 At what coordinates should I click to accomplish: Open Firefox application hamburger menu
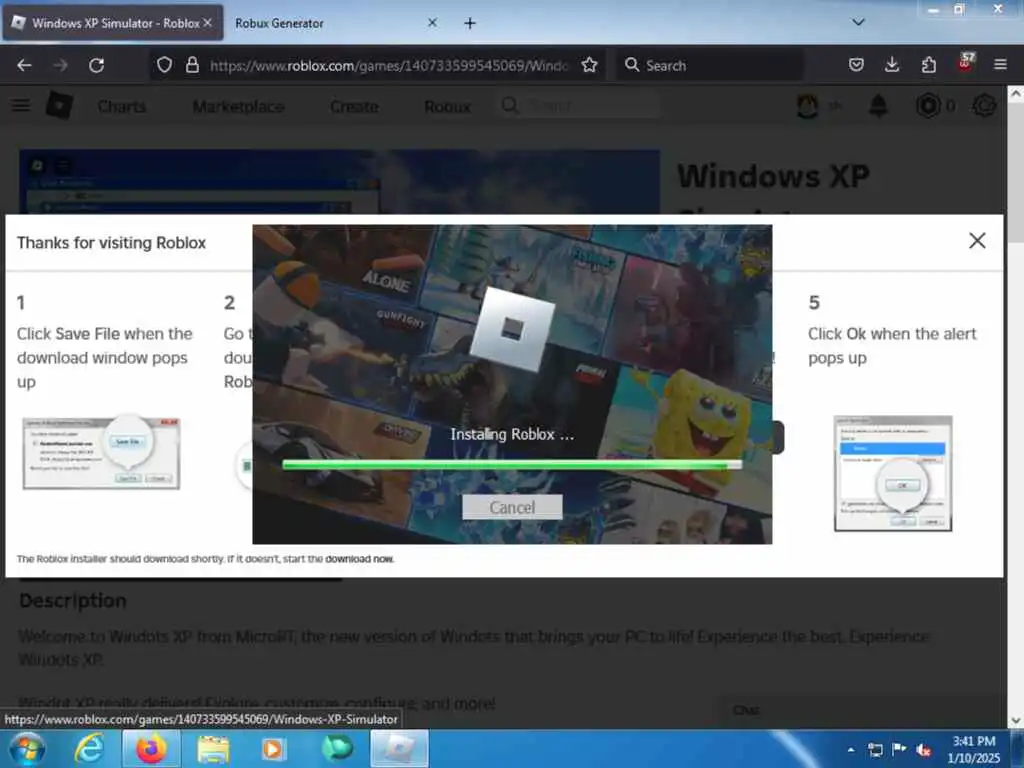point(1000,65)
